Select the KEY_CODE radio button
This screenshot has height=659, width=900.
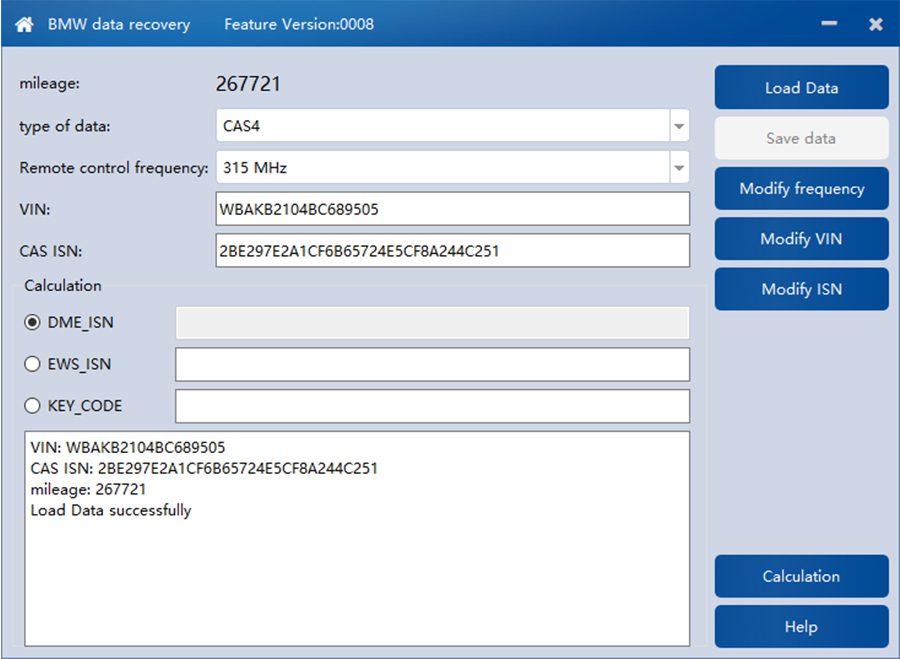coord(32,406)
